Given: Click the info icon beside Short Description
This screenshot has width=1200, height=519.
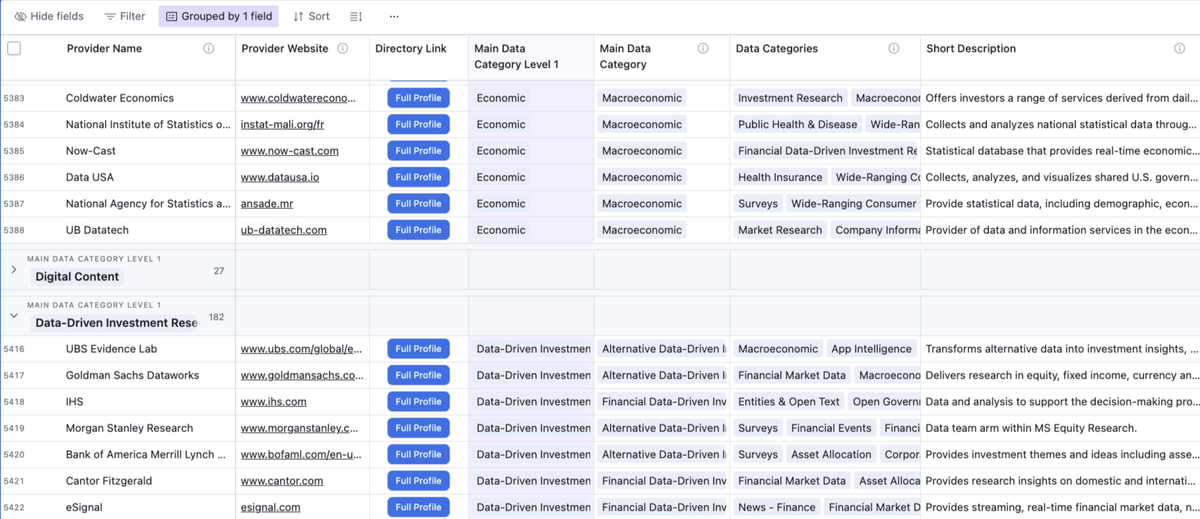Looking at the screenshot, I should 1180,48.
